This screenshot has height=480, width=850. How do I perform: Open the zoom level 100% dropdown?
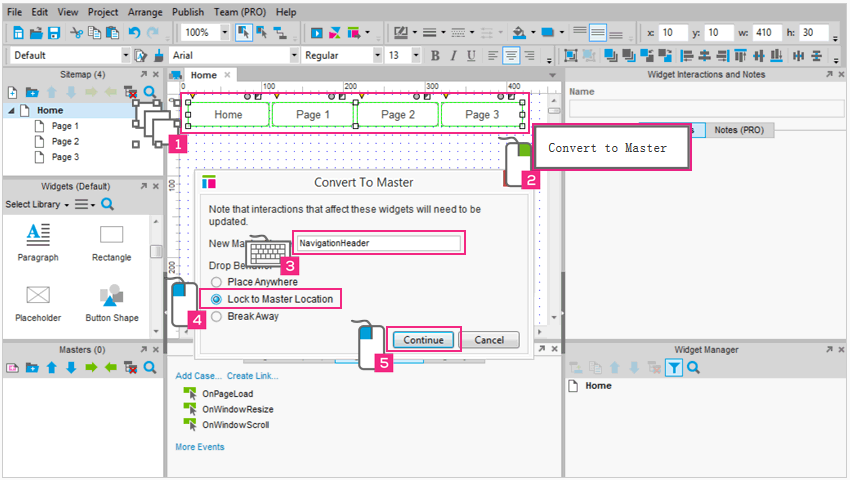224,33
